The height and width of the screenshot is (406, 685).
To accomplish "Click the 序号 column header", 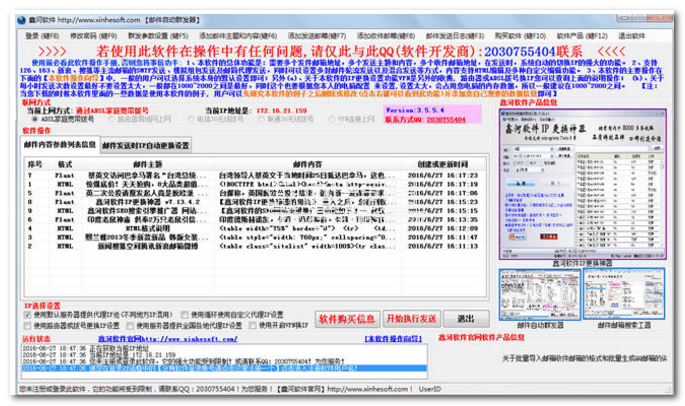I will [35, 164].
